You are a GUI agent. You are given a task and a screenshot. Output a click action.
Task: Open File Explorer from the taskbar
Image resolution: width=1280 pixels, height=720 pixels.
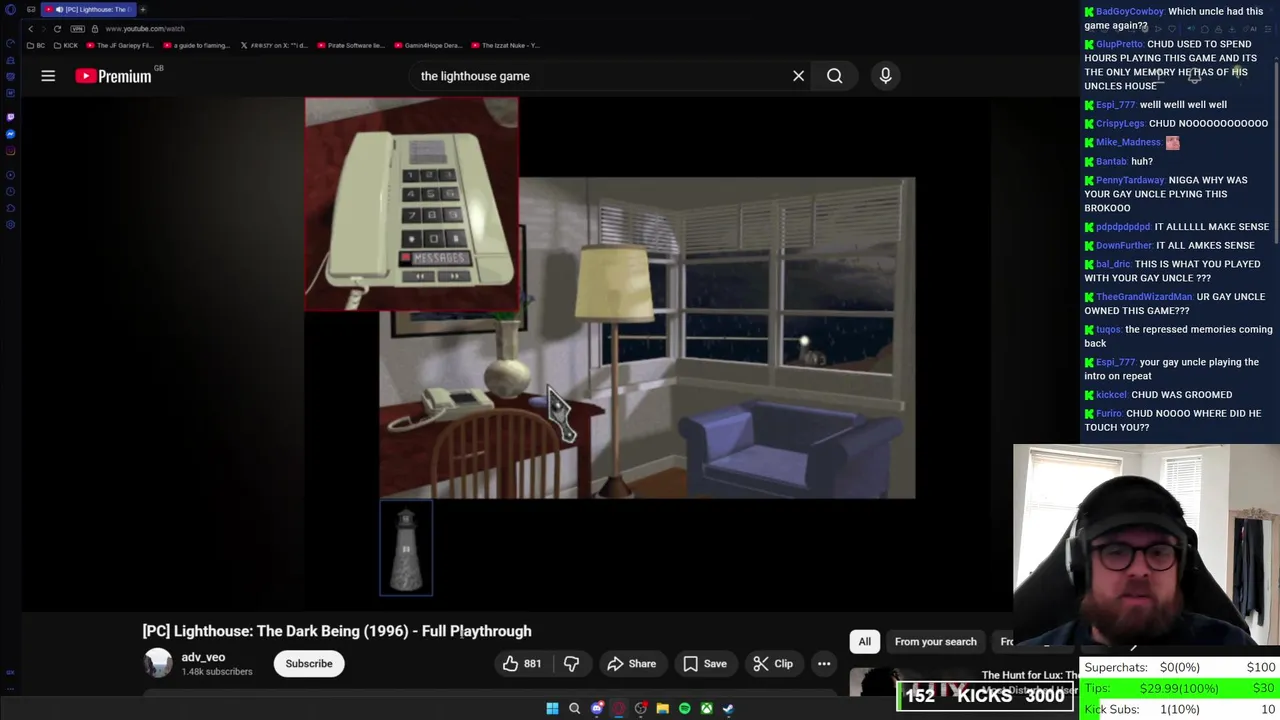[662, 709]
